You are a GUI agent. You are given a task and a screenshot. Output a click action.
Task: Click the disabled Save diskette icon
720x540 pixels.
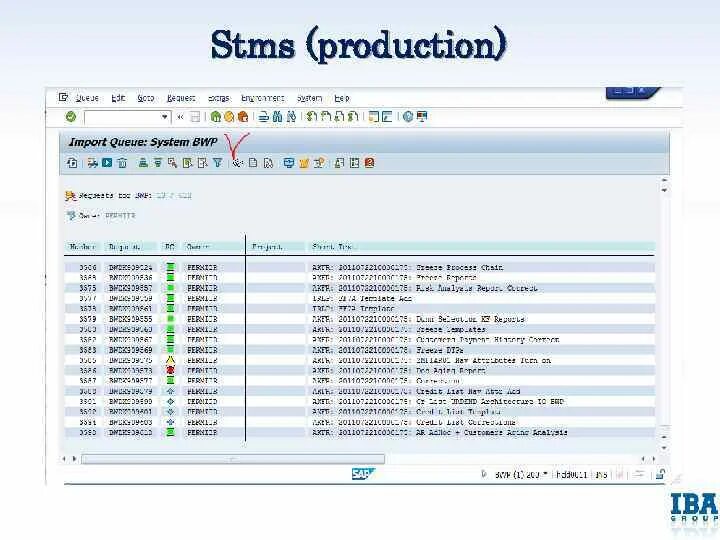195,117
